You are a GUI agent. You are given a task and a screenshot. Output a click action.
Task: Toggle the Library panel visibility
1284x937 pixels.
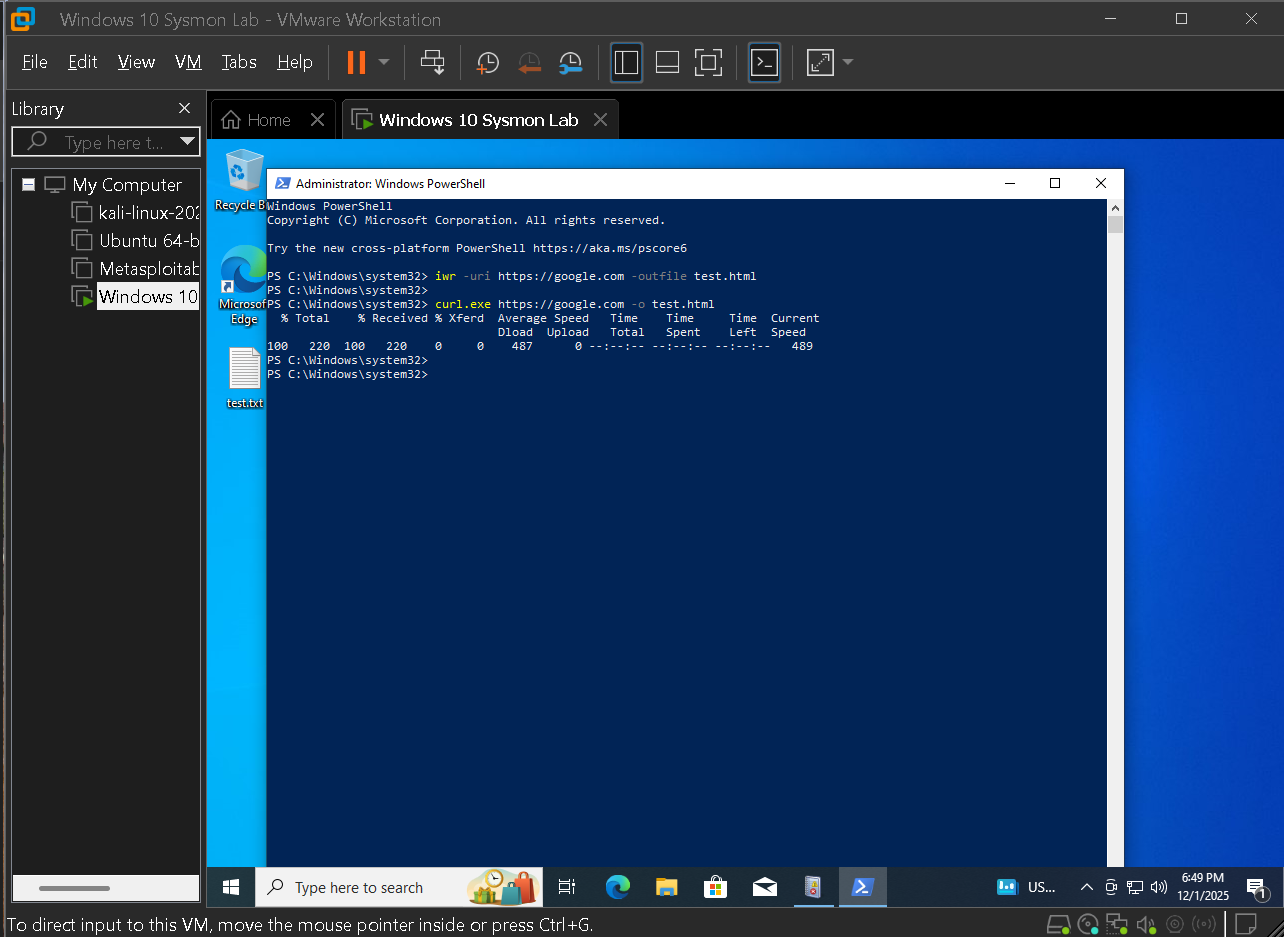pyautogui.click(x=626, y=62)
